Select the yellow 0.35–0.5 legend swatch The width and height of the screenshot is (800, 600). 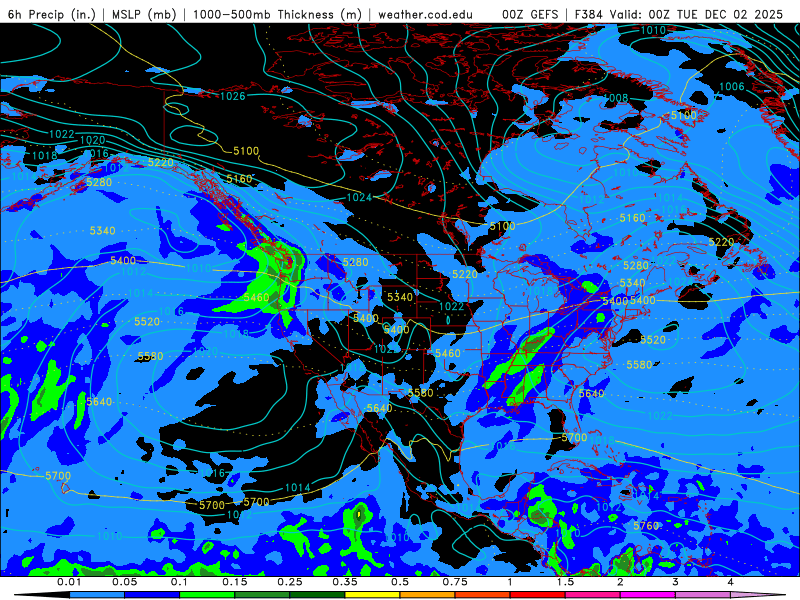point(372,595)
